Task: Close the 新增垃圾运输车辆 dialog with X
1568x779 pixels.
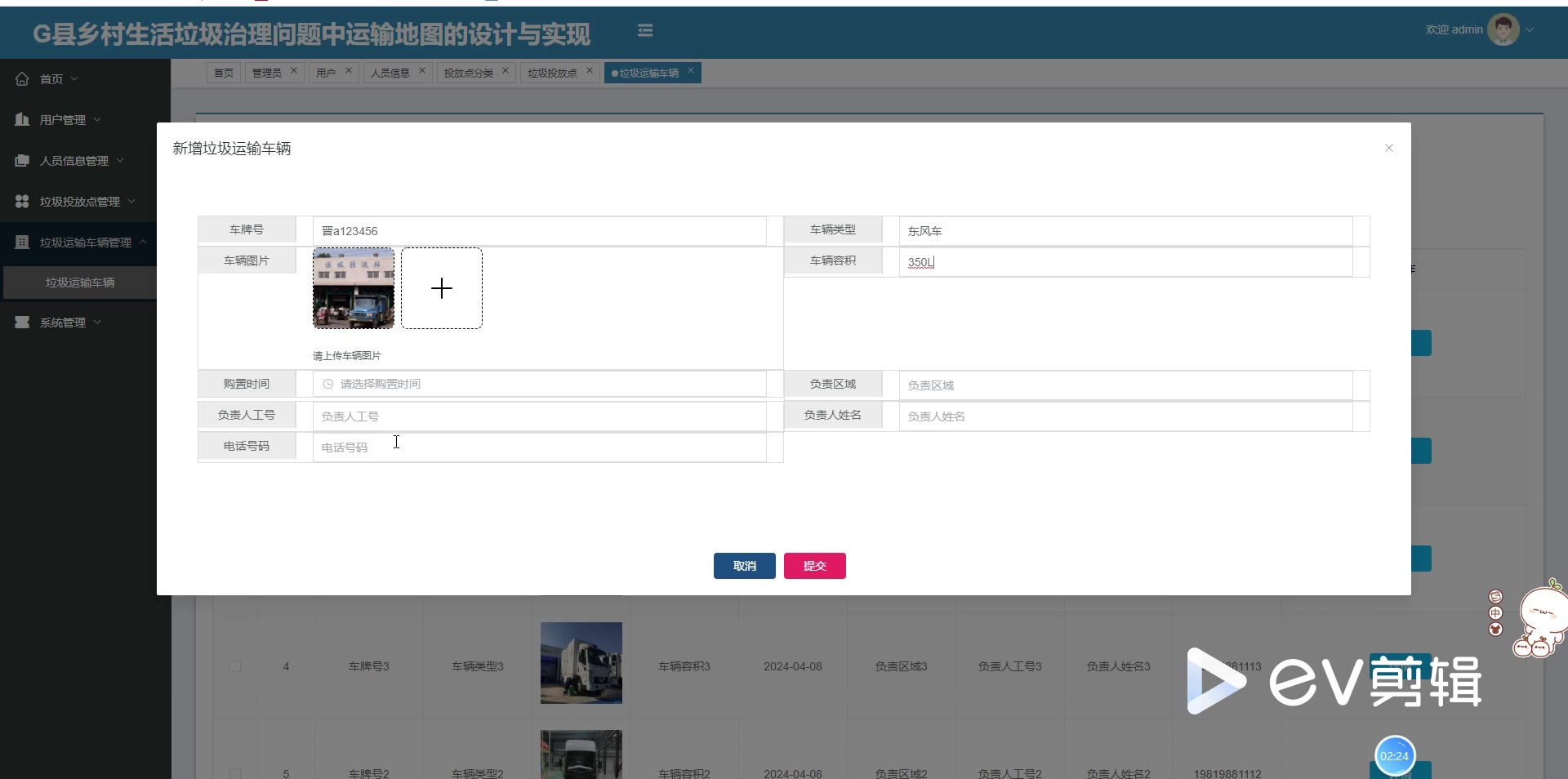Action: click(x=1388, y=148)
